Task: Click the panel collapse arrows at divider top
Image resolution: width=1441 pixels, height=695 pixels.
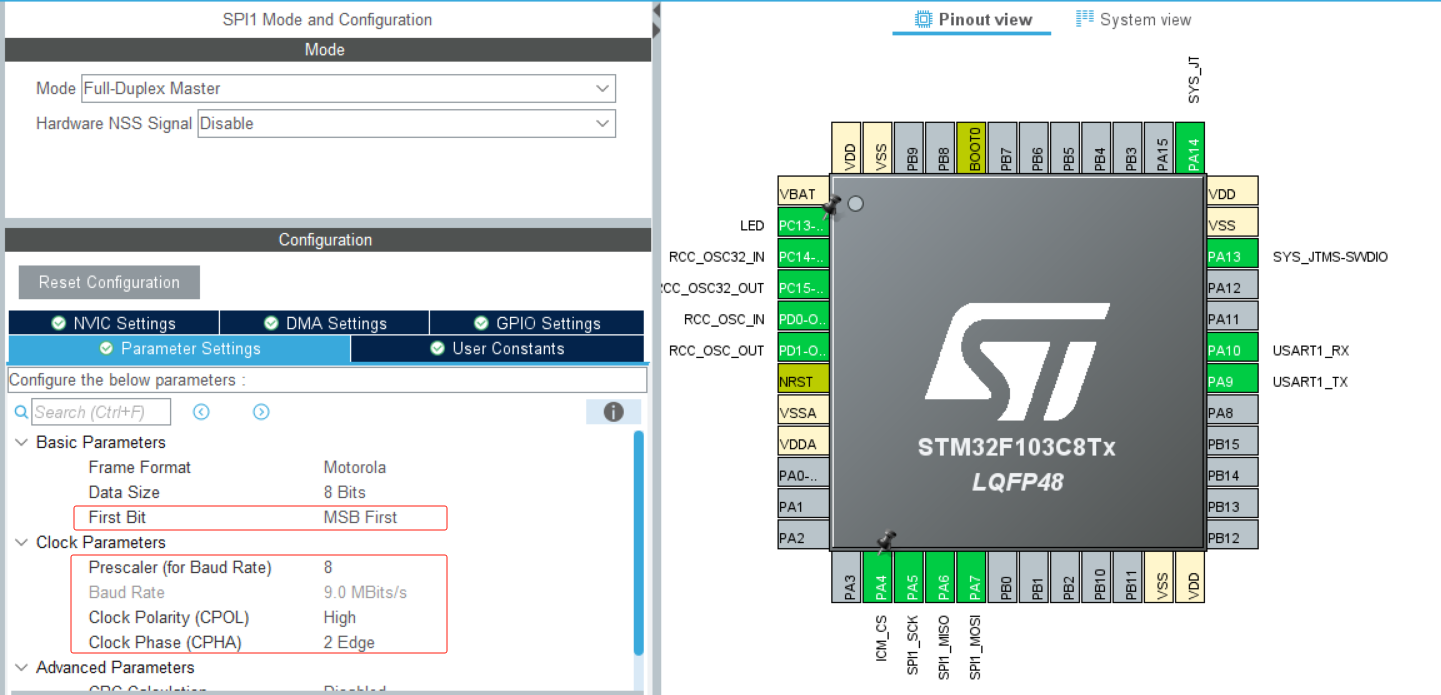Action: [x=656, y=21]
